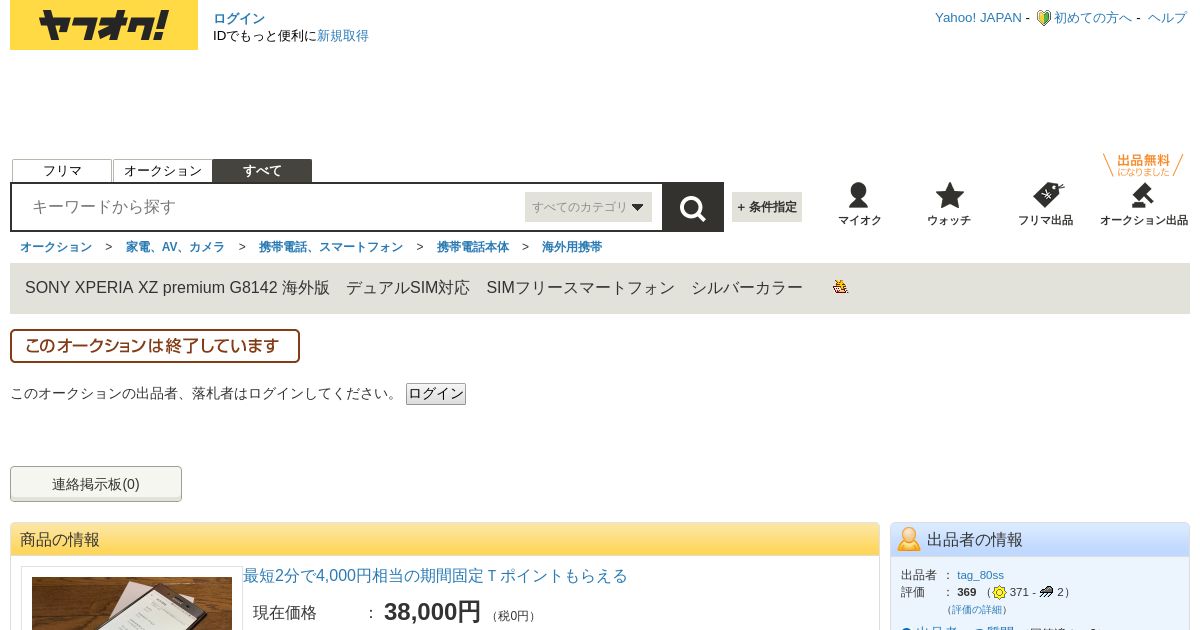Click the gray ログイン button
Screen dimensions: 1200x630
(436, 394)
